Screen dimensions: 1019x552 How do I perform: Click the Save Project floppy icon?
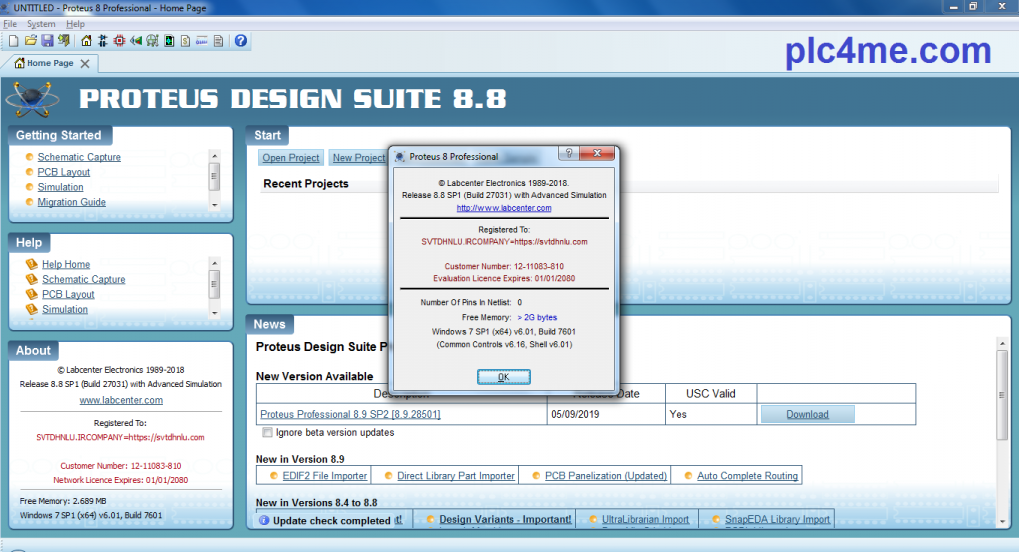(47, 41)
